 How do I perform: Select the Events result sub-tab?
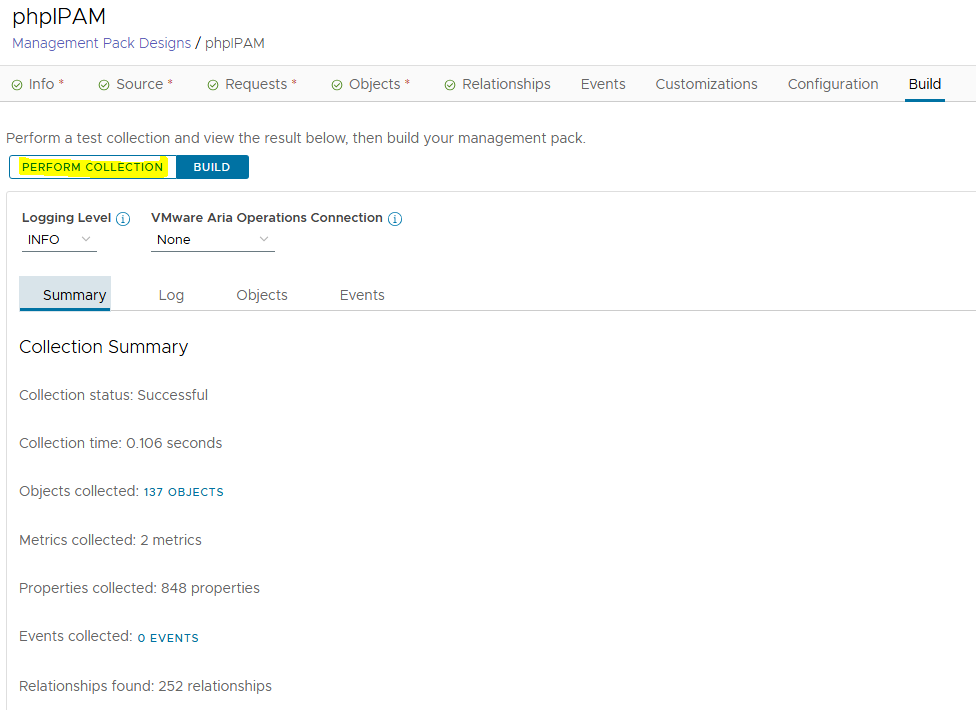tap(362, 295)
